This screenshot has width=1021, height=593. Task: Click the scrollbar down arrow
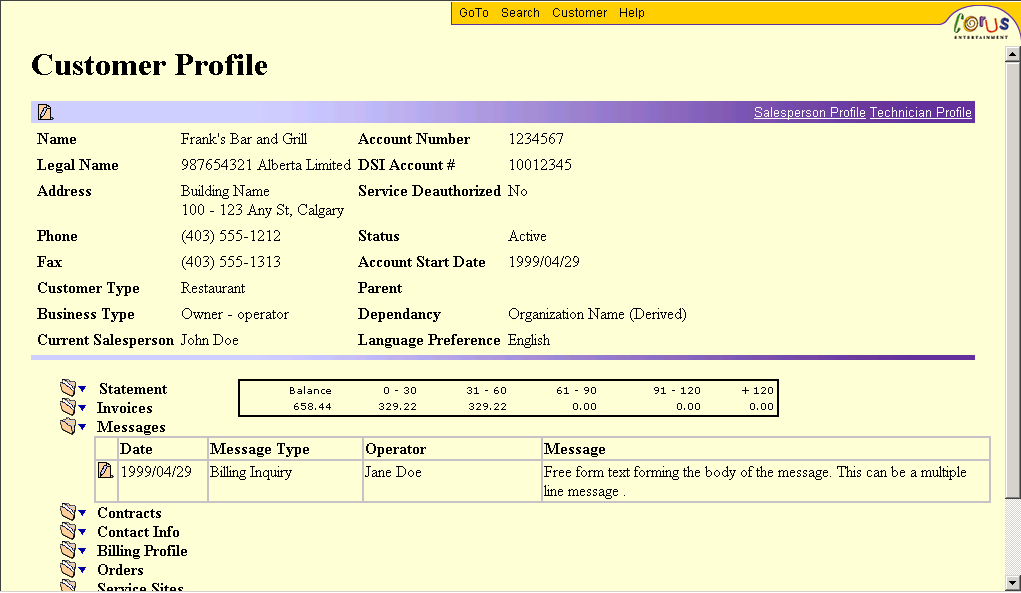[x=1013, y=583]
